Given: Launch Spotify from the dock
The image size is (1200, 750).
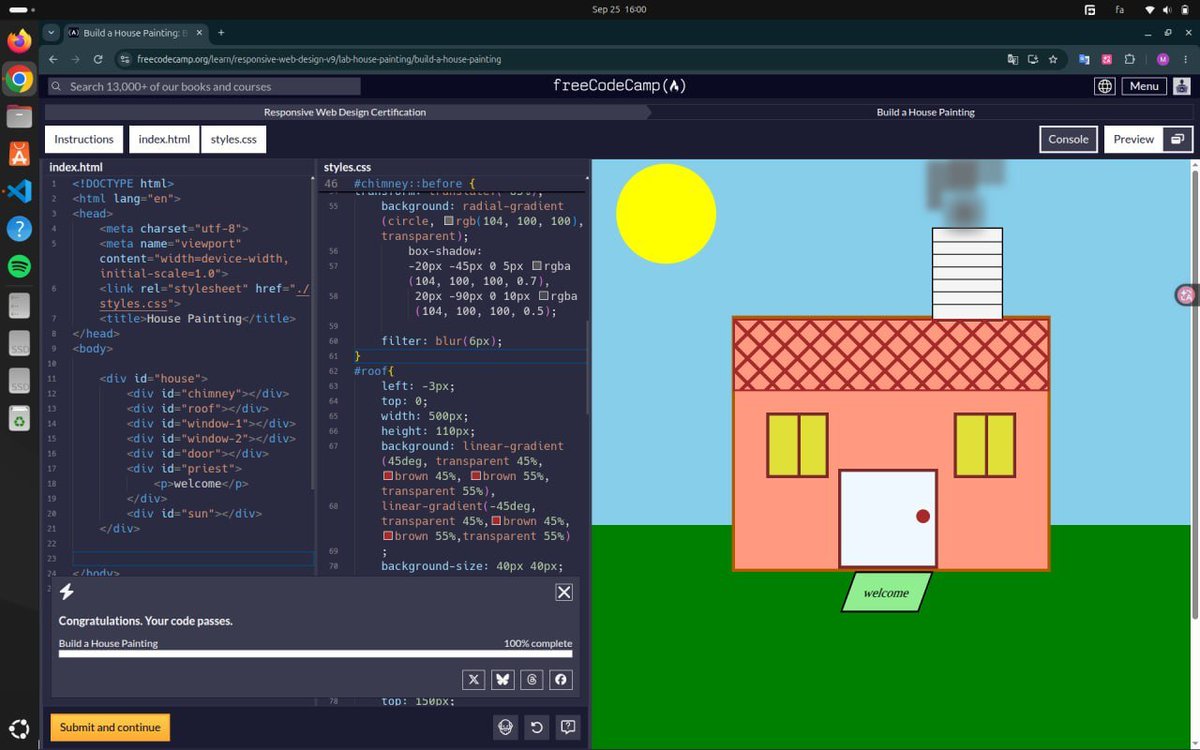Looking at the screenshot, I should pos(19,266).
